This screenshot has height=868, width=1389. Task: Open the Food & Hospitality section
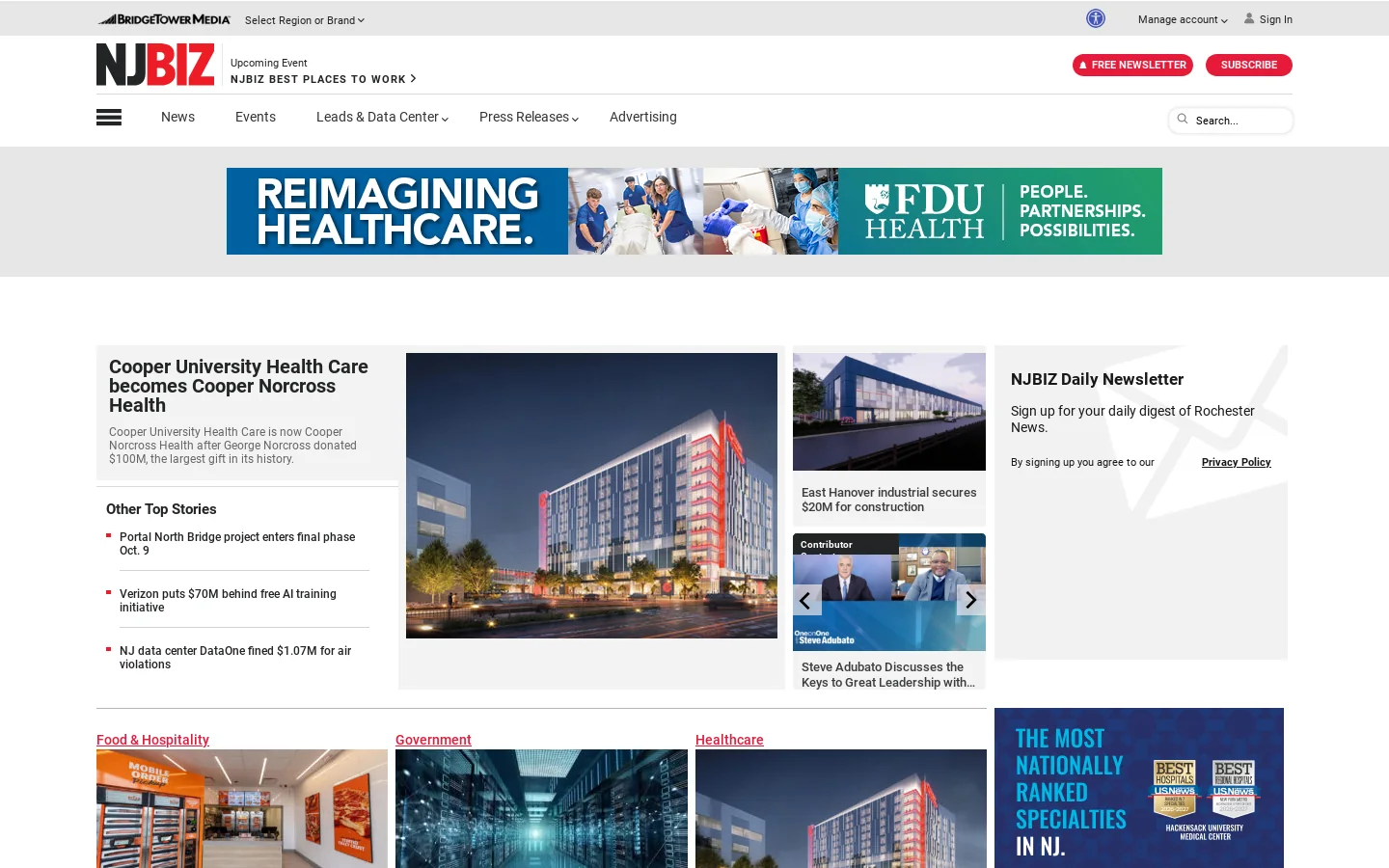point(152,740)
